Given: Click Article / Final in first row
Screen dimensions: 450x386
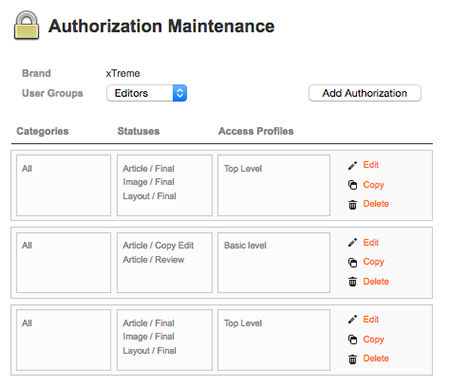Looking at the screenshot, I should coord(148,169).
